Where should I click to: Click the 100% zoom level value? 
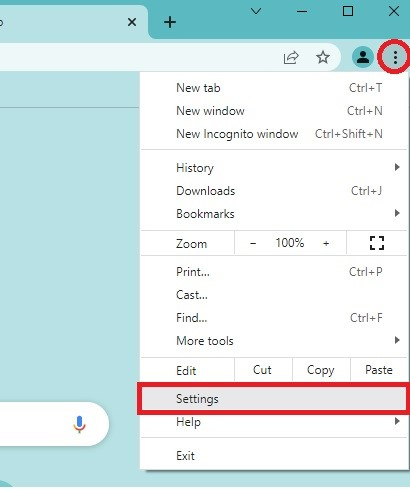[290, 243]
